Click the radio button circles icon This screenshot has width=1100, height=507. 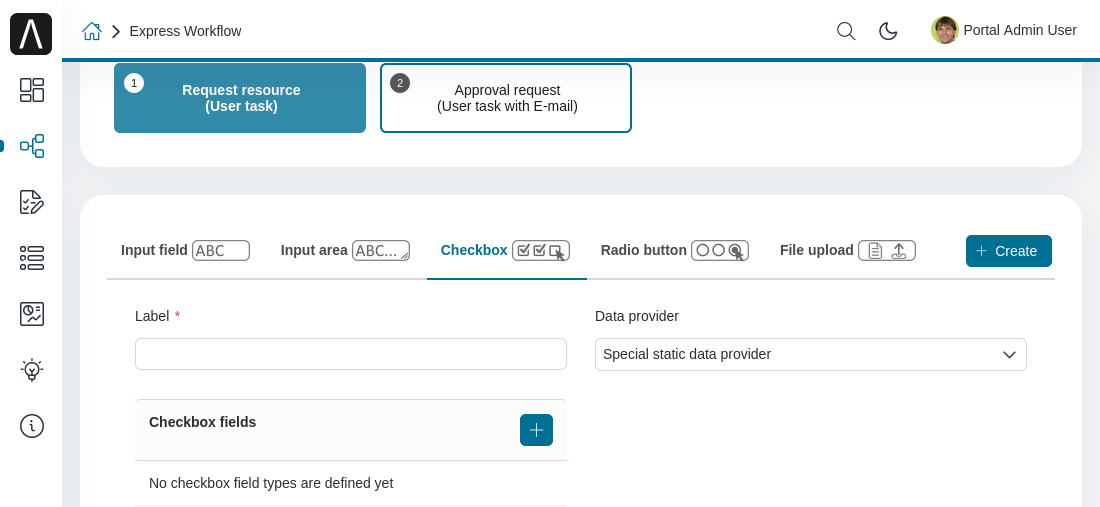[720, 250]
